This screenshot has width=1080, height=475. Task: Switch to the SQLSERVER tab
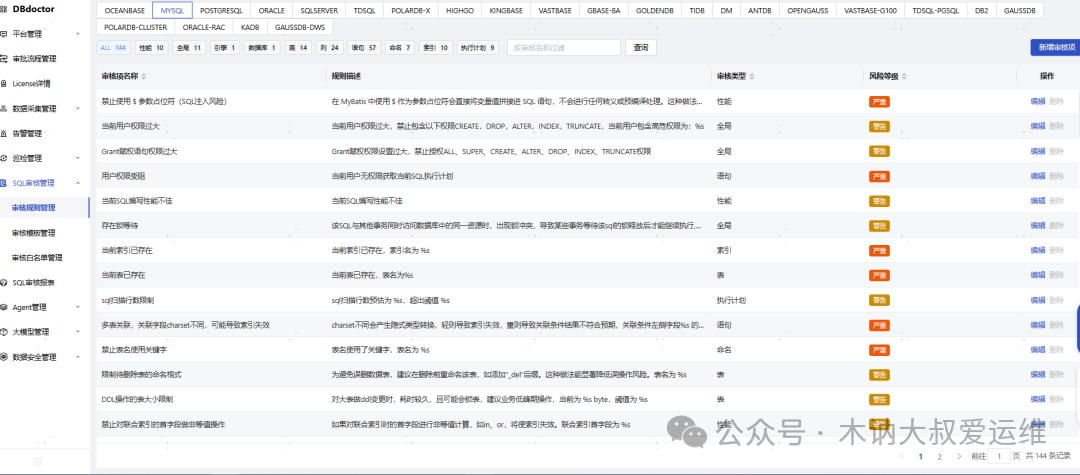pyautogui.click(x=319, y=11)
